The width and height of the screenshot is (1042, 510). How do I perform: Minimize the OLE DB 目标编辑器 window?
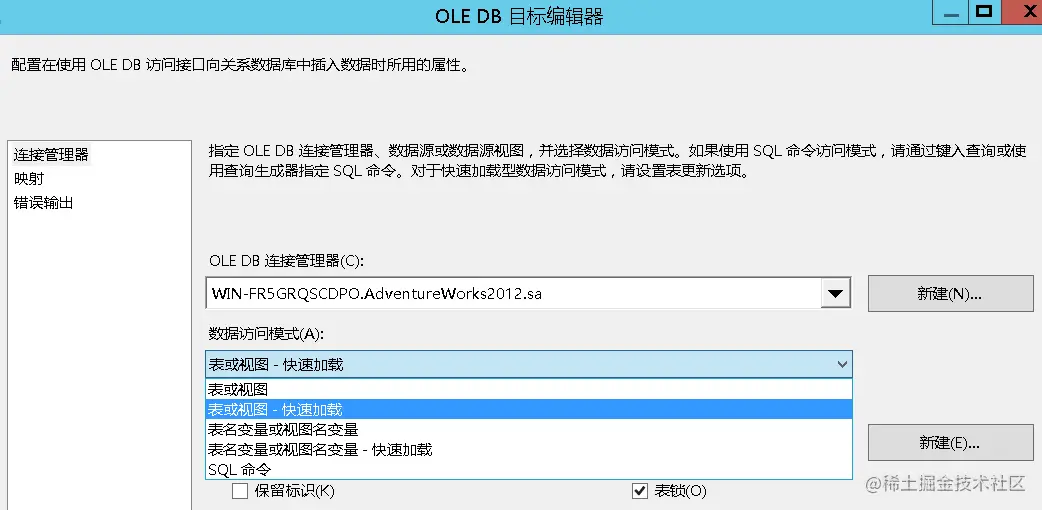coord(951,14)
